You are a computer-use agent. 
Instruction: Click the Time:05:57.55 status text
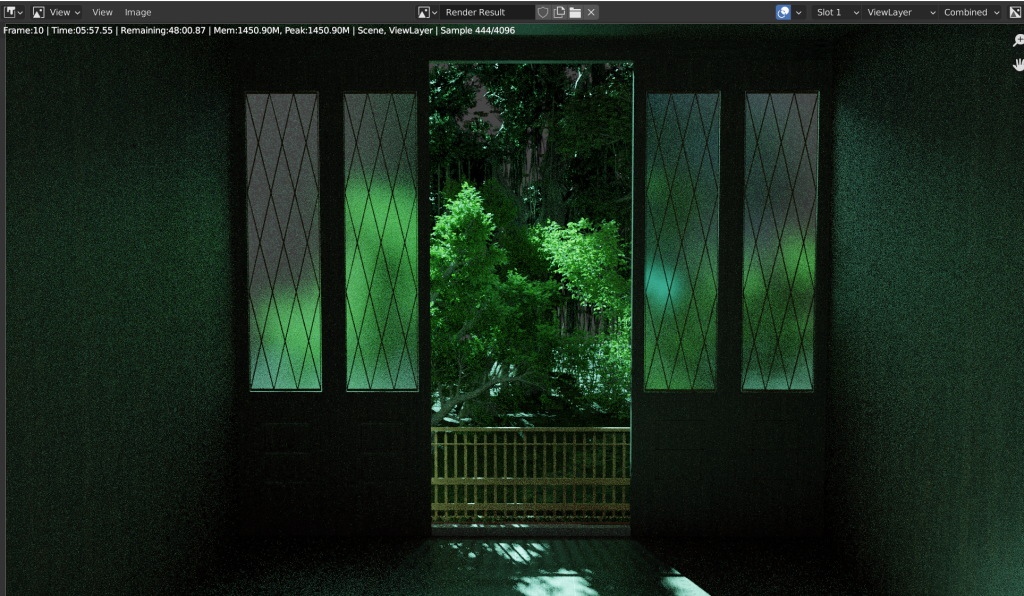[x=82, y=30]
